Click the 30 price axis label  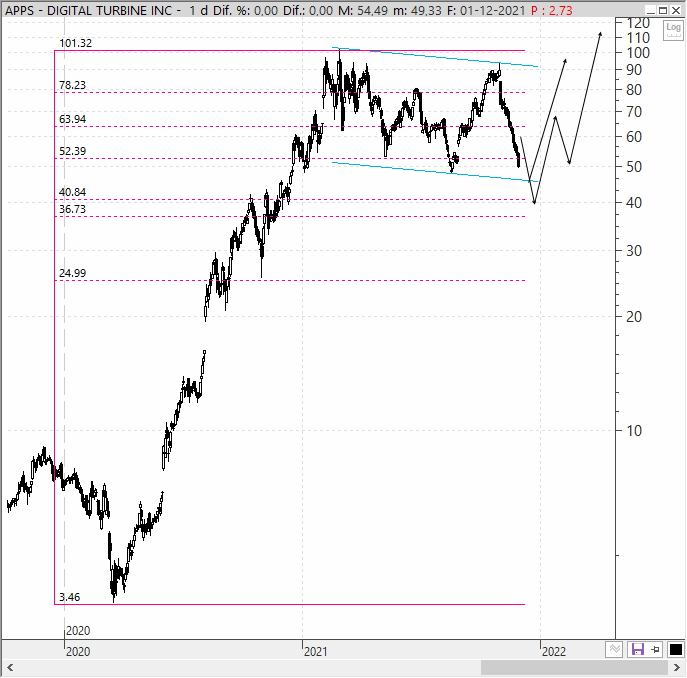(x=634, y=251)
